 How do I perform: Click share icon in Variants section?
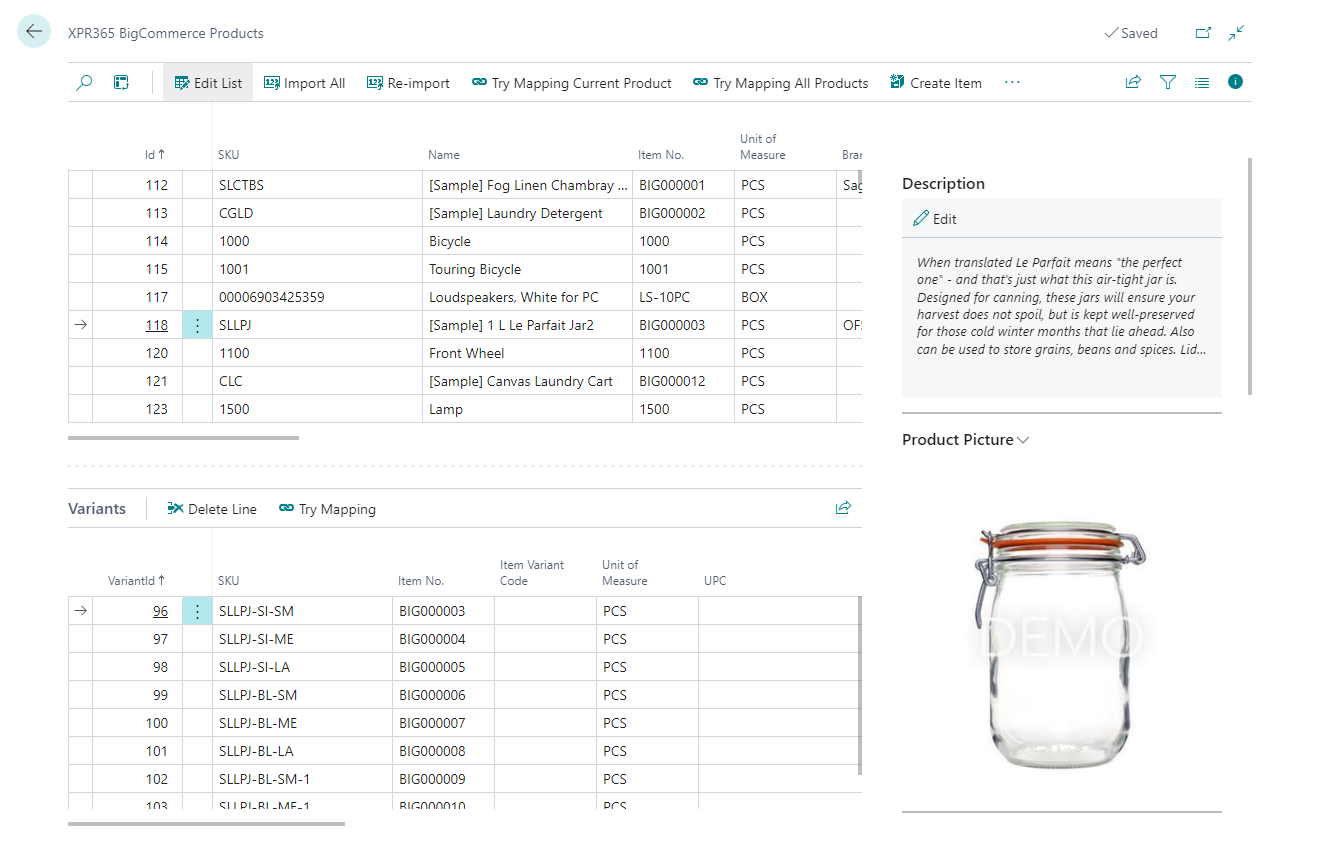pyautogui.click(x=843, y=508)
